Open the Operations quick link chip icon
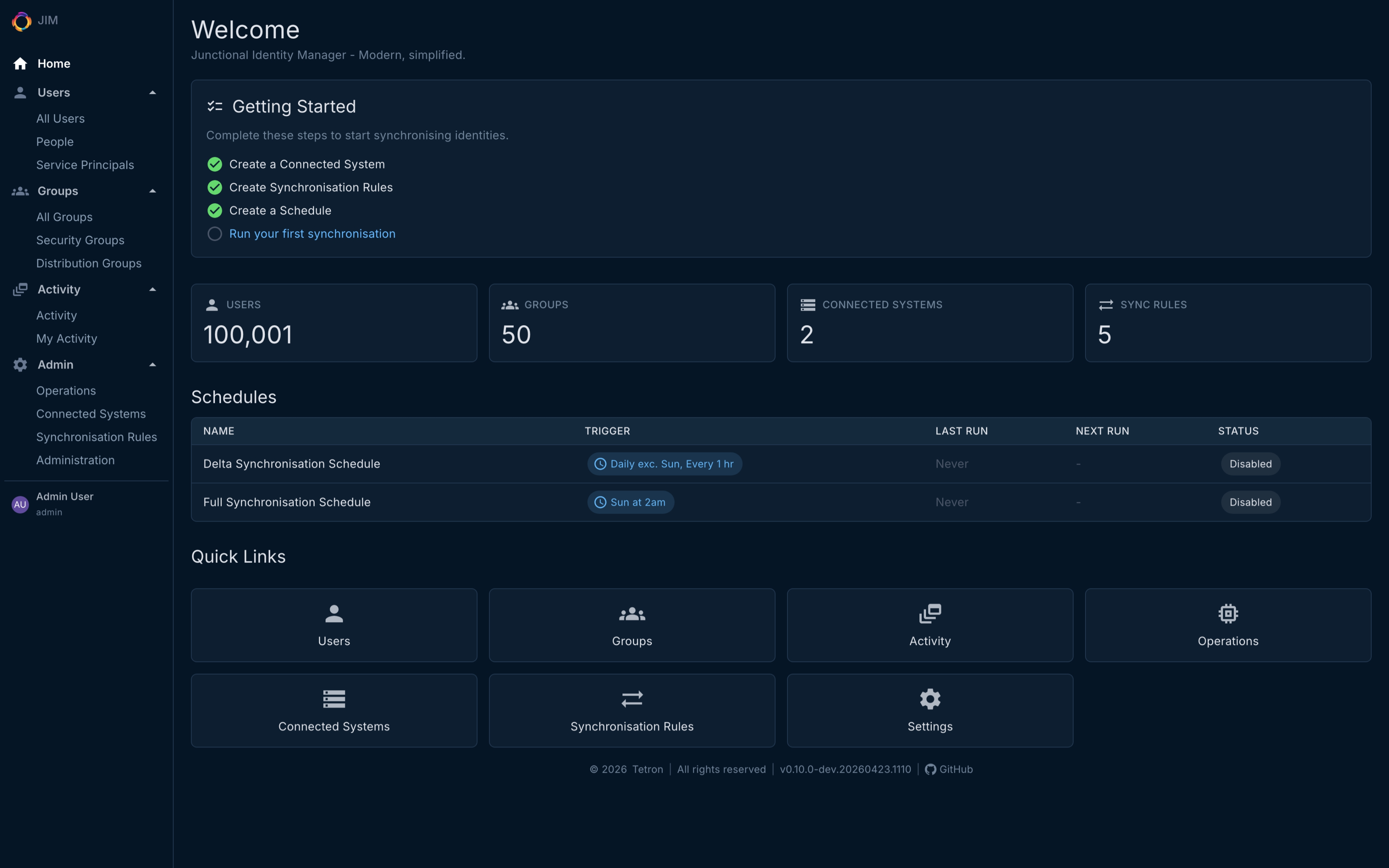The height and width of the screenshot is (868, 1389). click(1228, 613)
